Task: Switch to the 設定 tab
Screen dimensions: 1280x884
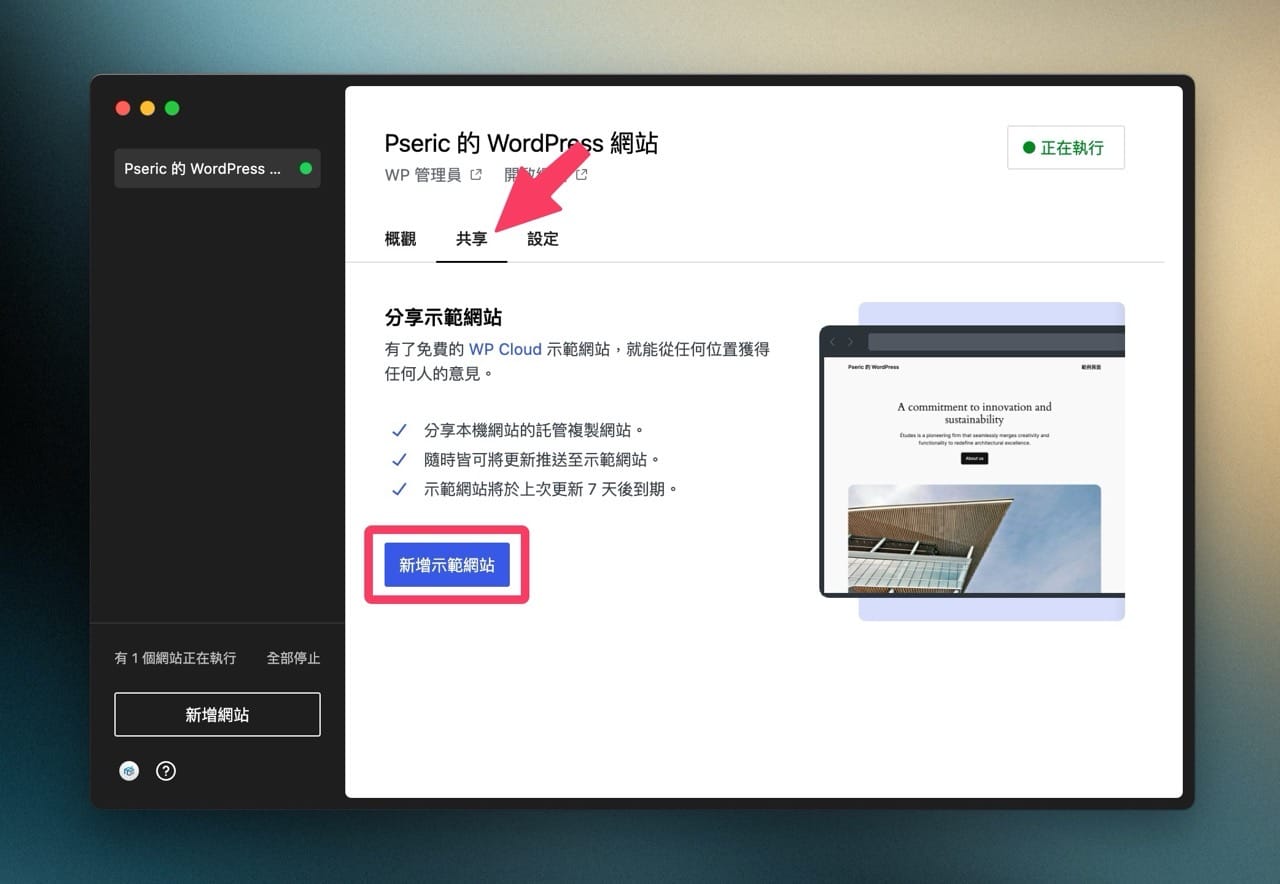Action: click(543, 239)
